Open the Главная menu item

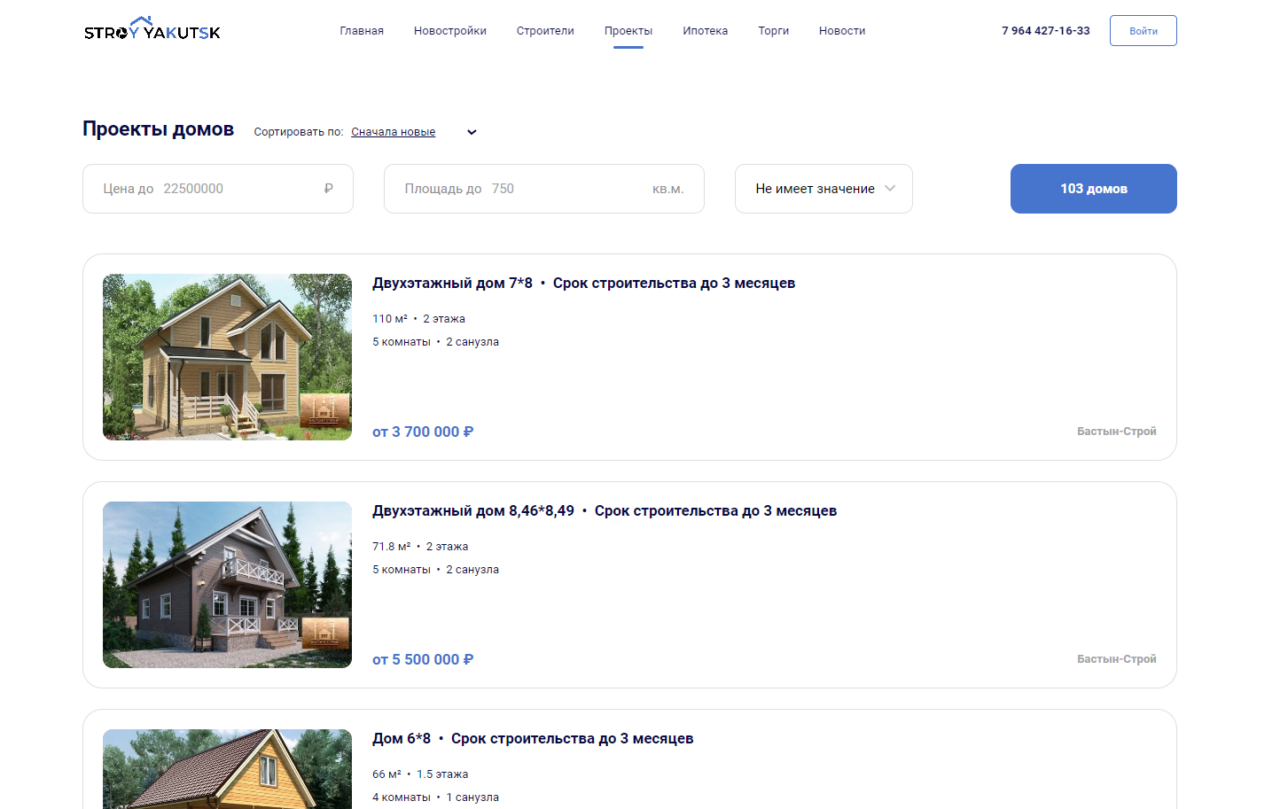[361, 31]
